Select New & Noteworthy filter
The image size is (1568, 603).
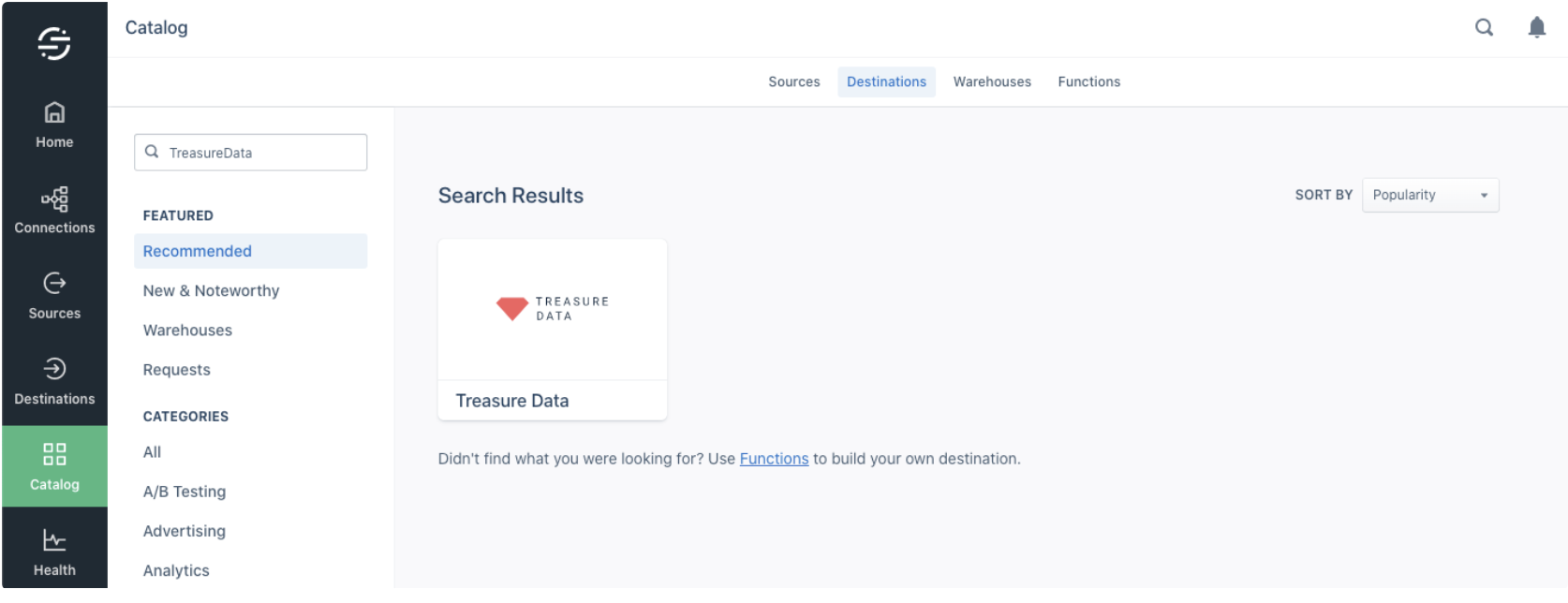pyautogui.click(x=211, y=290)
